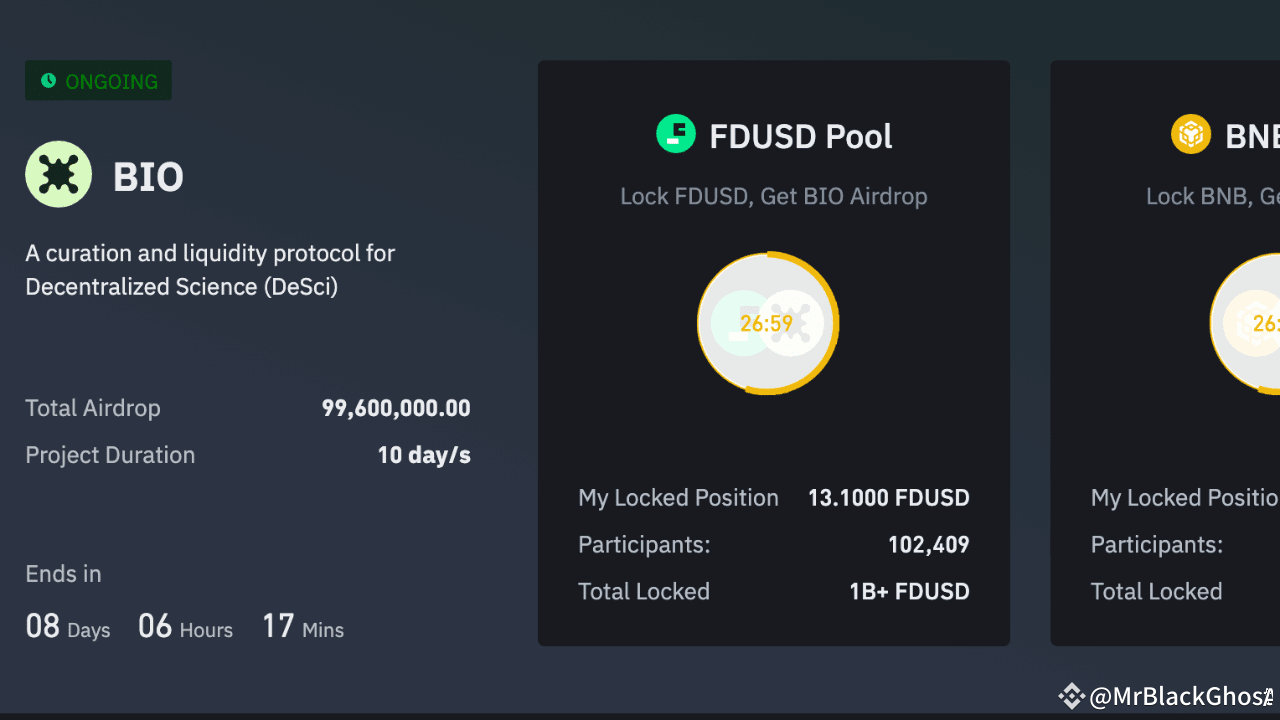Click the clock icon in the ONGOING badge

click(48, 81)
